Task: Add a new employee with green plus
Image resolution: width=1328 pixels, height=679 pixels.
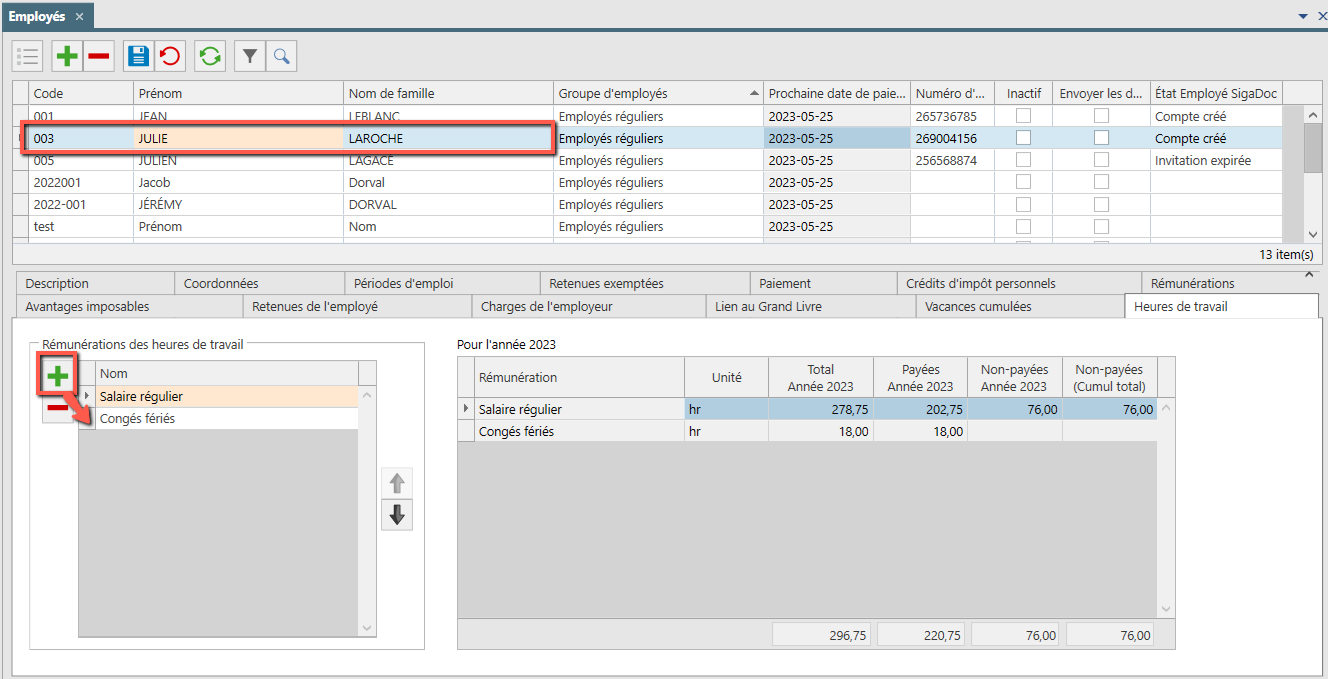Action: 68,56
